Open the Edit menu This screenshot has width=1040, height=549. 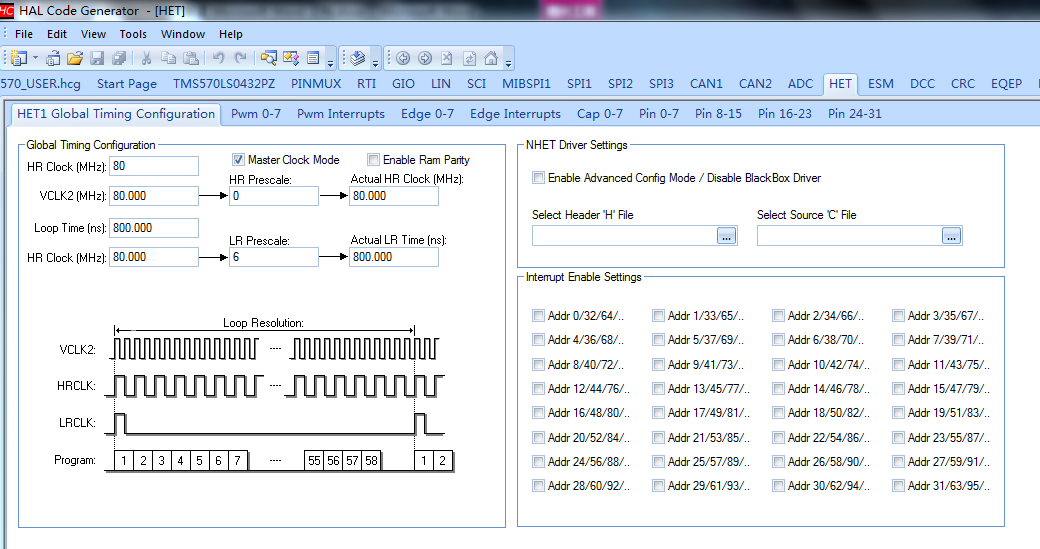[x=57, y=34]
